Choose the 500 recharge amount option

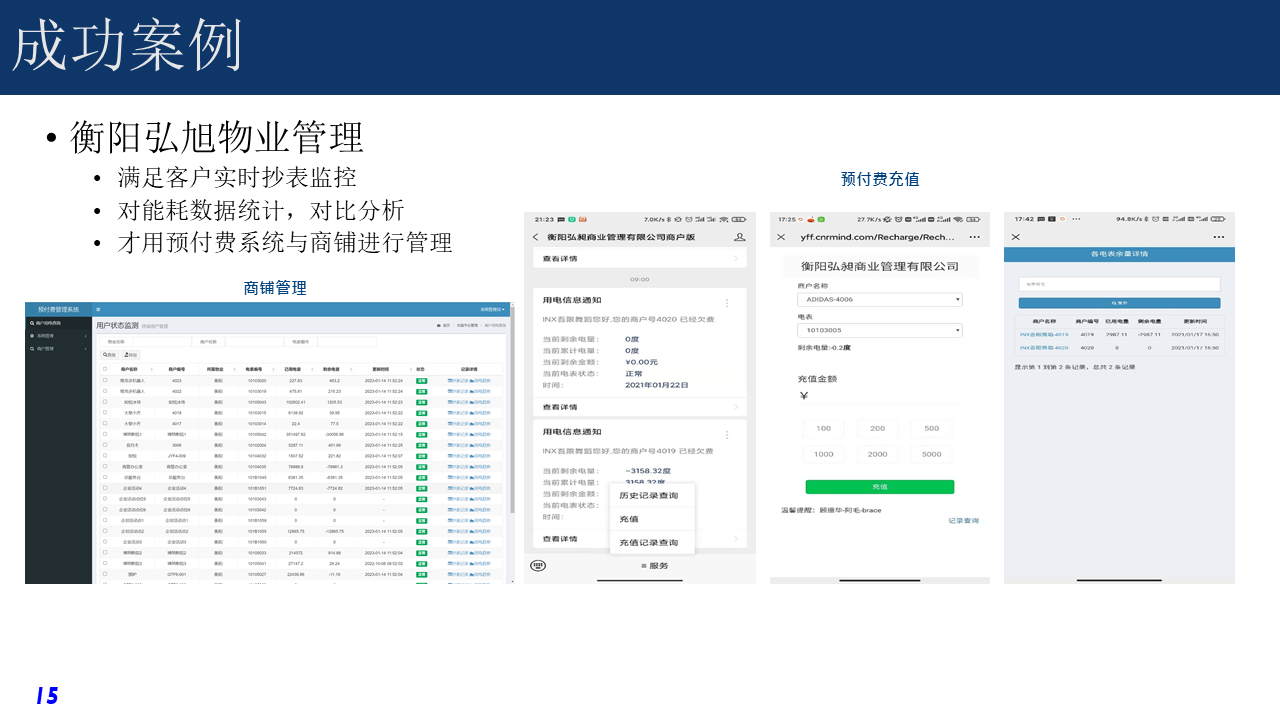pyautogui.click(x=931, y=428)
